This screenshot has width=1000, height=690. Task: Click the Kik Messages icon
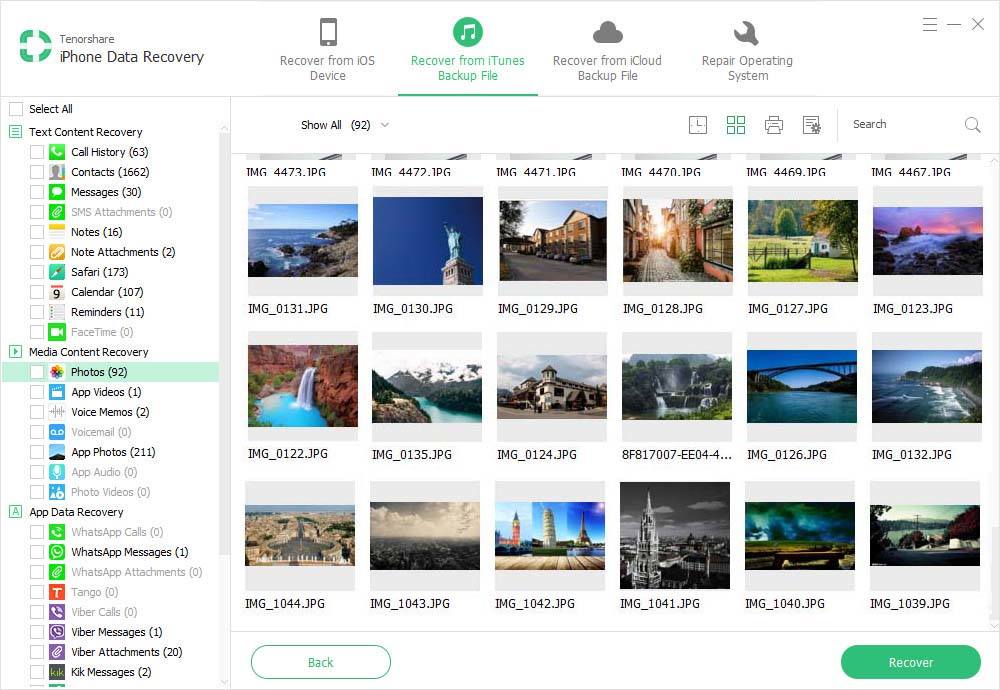pyautogui.click(x=57, y=672)
